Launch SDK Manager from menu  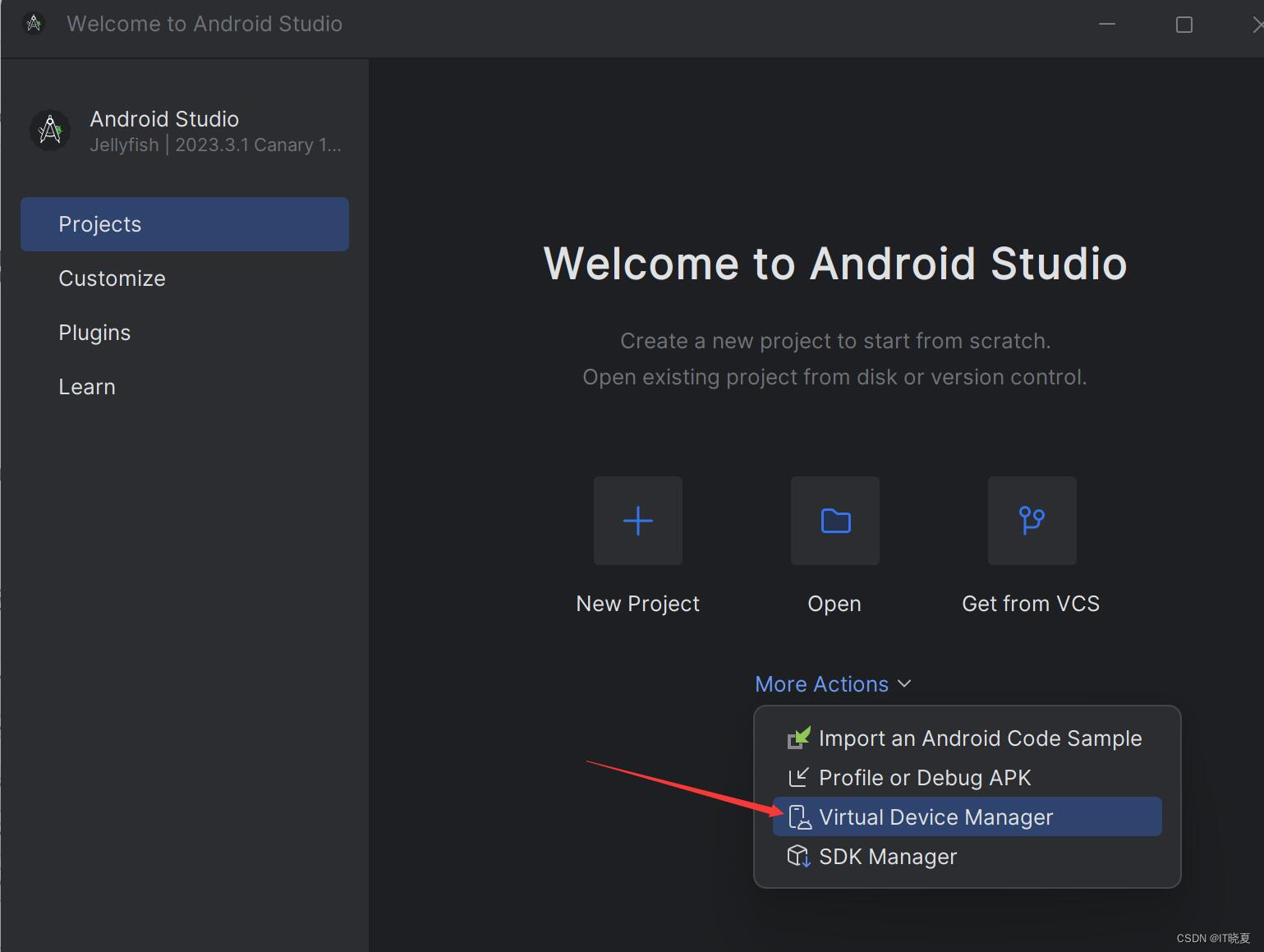point(968,856)
